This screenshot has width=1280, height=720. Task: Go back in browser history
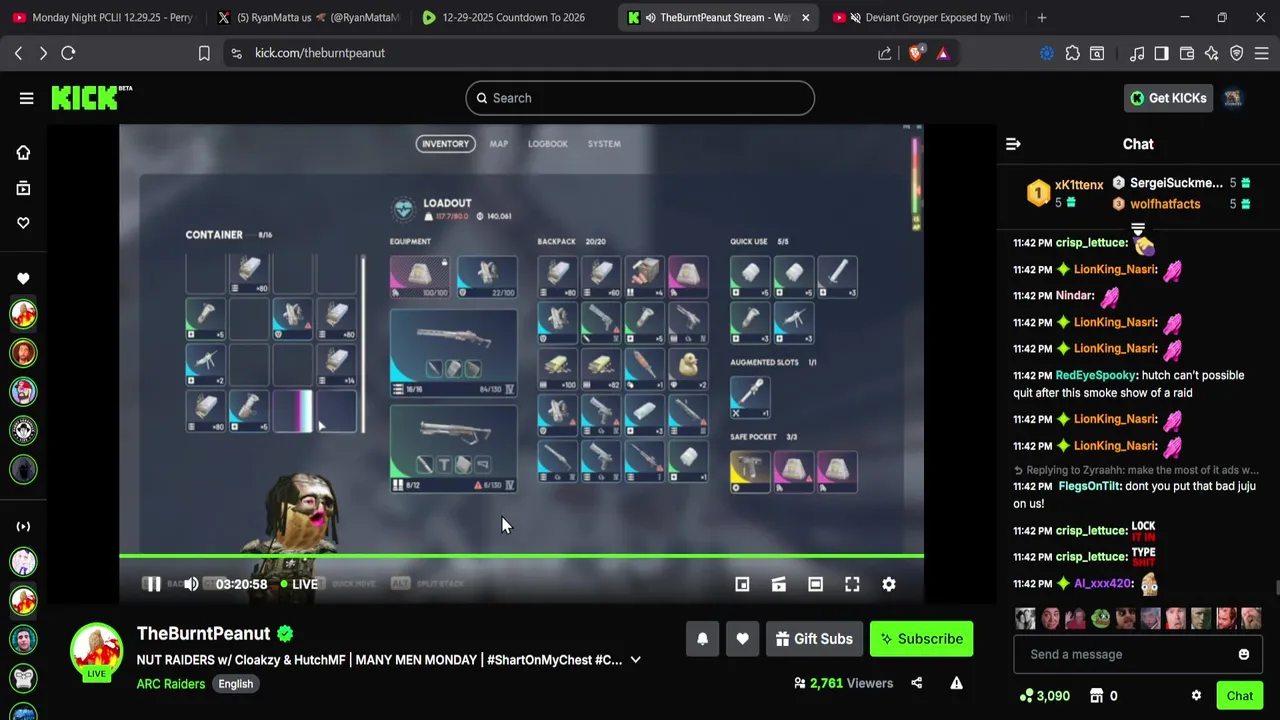[x=18, y=53]
